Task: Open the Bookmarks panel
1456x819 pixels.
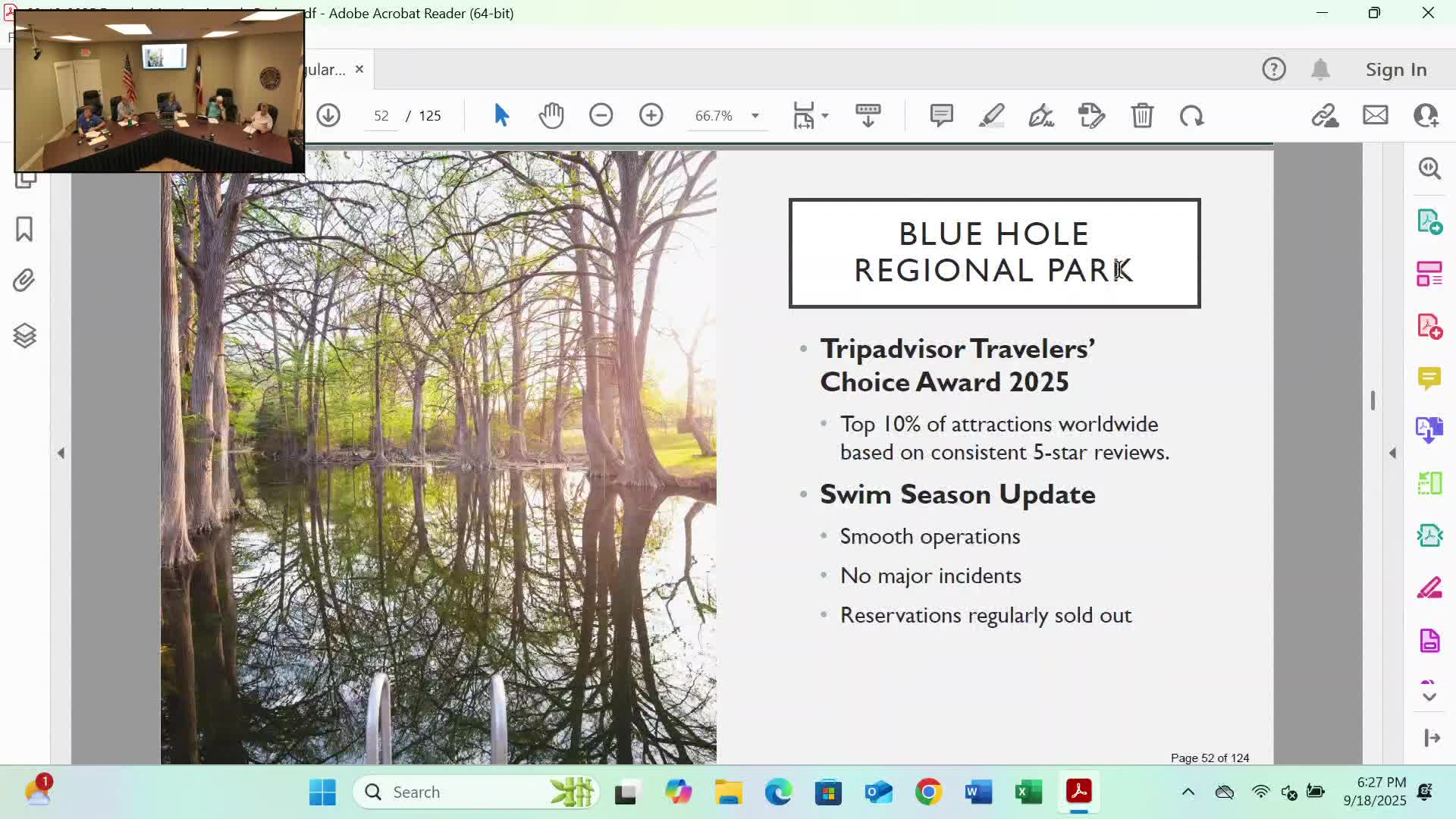Action: 24,229
